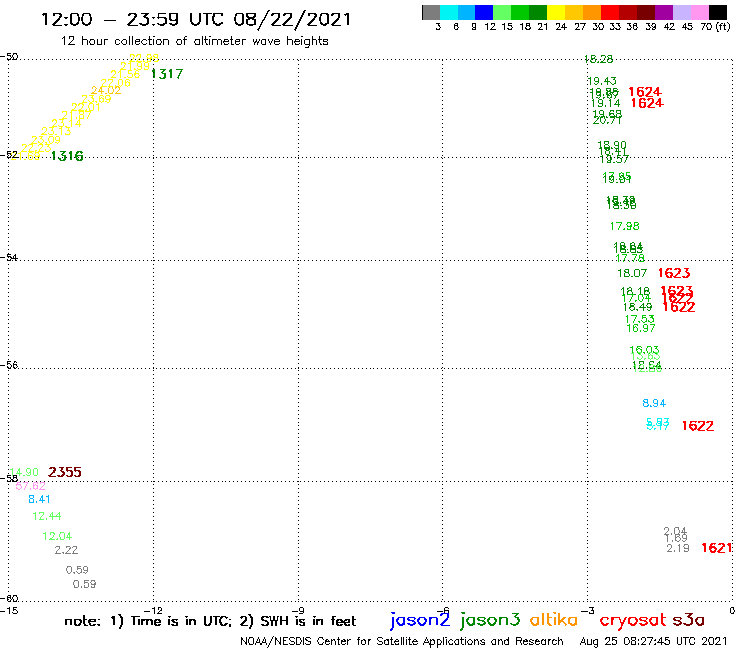This screenshot has width=740, height=650.
Task: Select the altika satellite label
Action: click(554, 619)
